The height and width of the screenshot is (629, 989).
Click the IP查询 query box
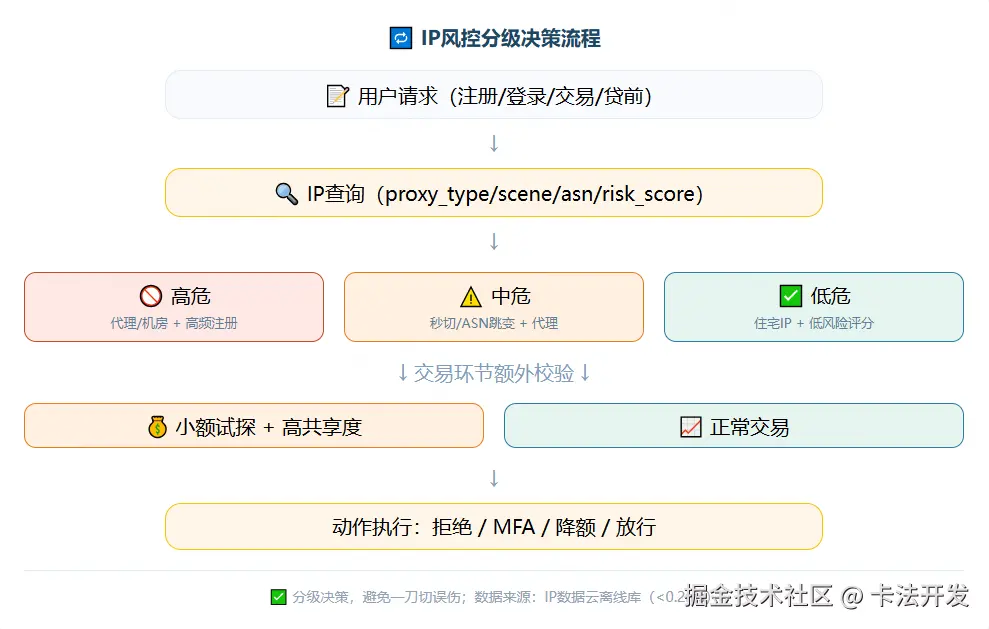tap(493, 192)
